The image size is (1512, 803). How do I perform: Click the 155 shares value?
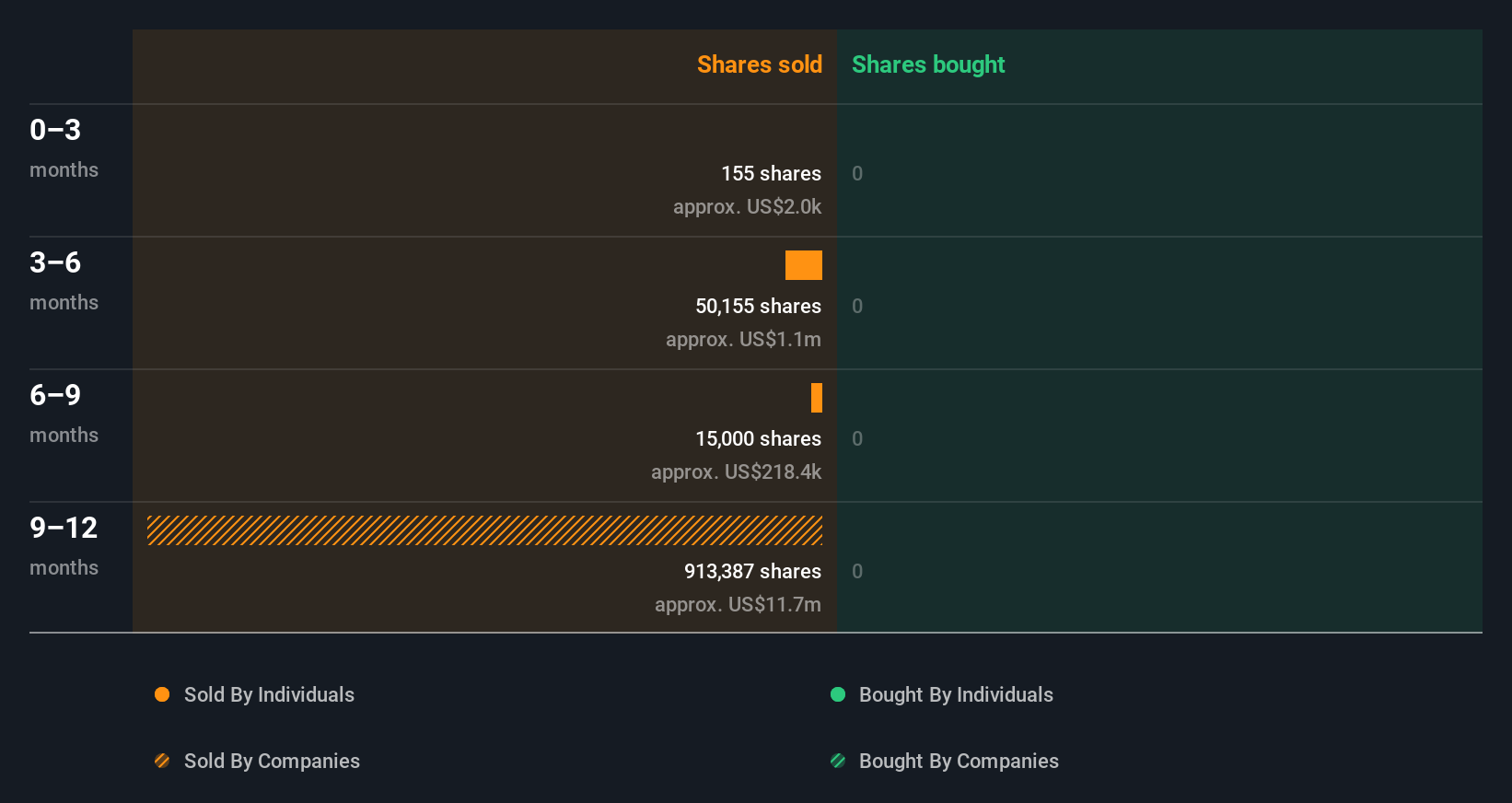pyautogui.click(x=771, y=173)
